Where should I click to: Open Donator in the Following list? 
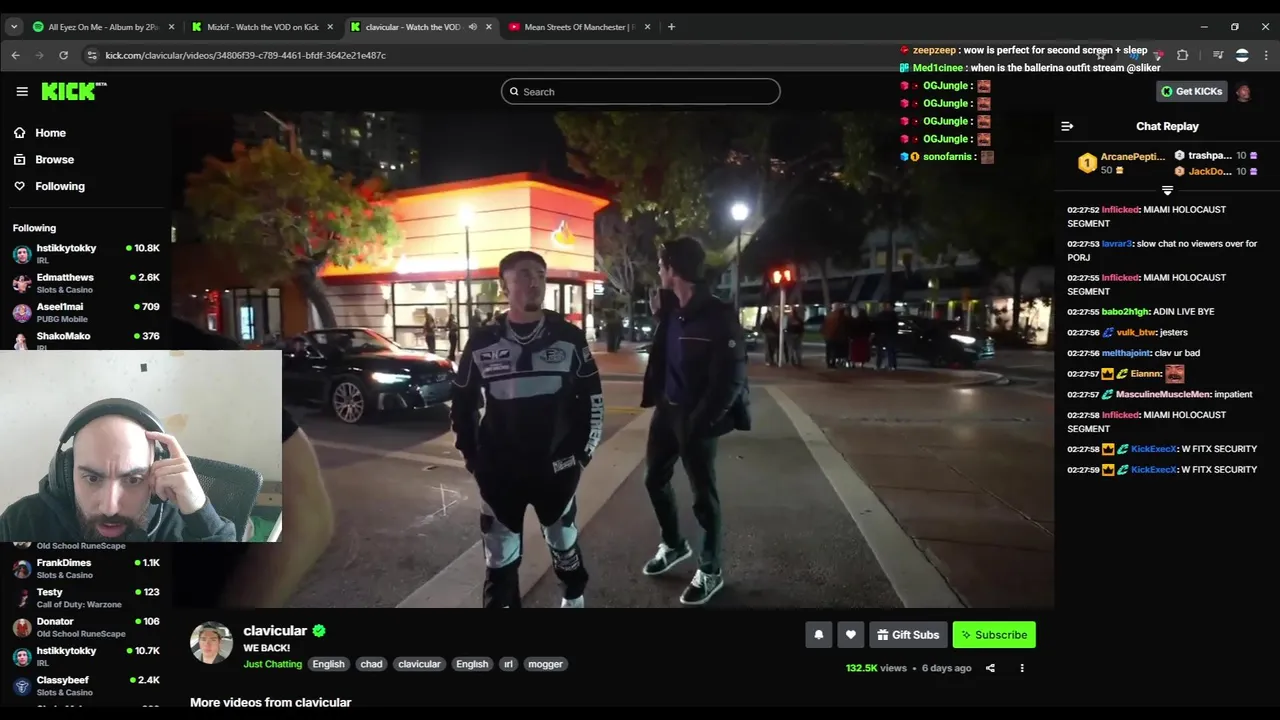pos(85,627)
